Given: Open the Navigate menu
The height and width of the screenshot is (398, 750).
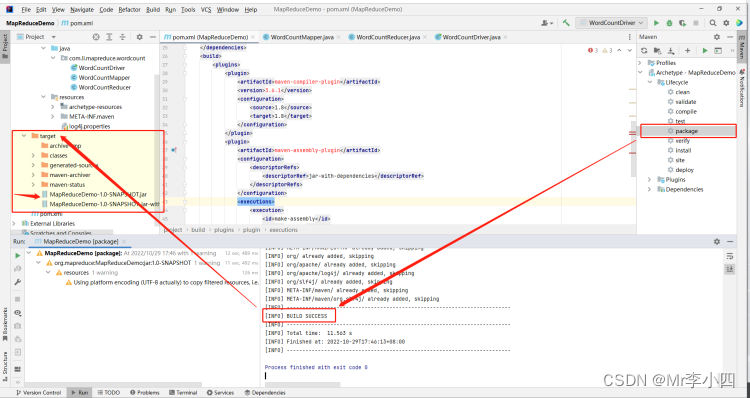Looking at the screenshot, I should point(82,10).
